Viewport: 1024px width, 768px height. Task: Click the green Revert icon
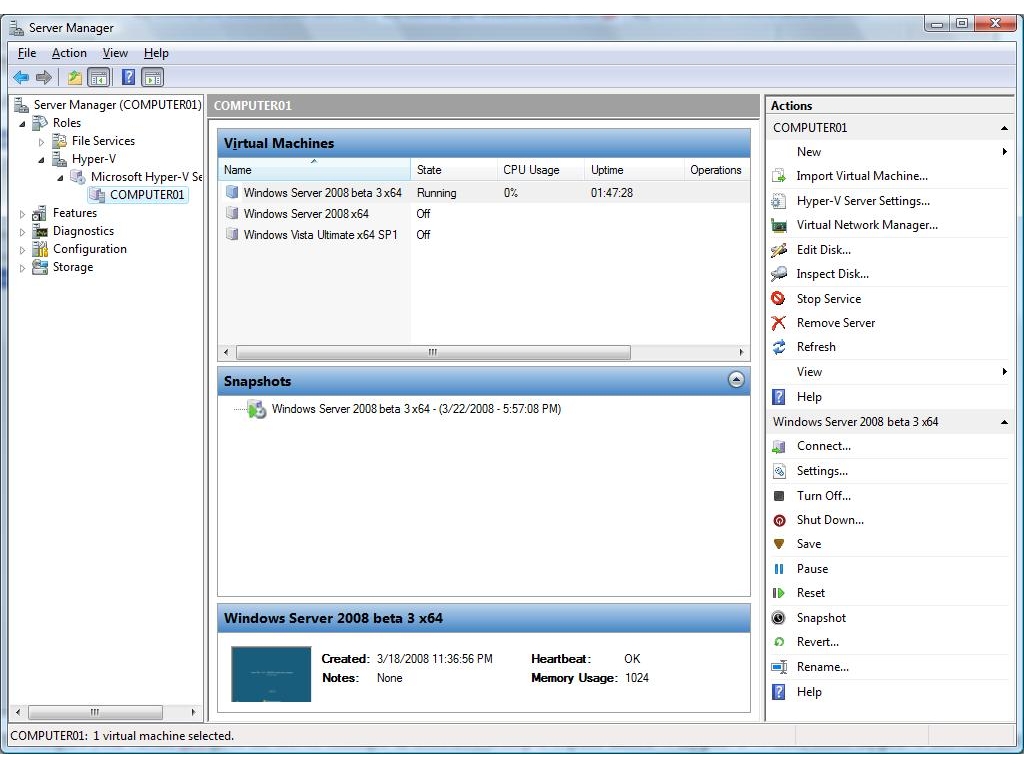coord(778,642)
